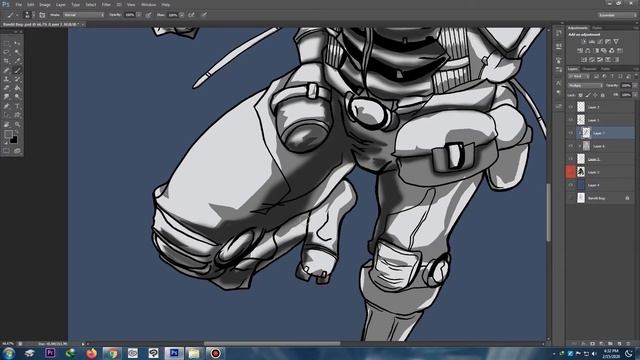This screenshot has width=640, height=360.
Task: Open the Filter menu
Action: pyautogui.click(x=106, y=4)
